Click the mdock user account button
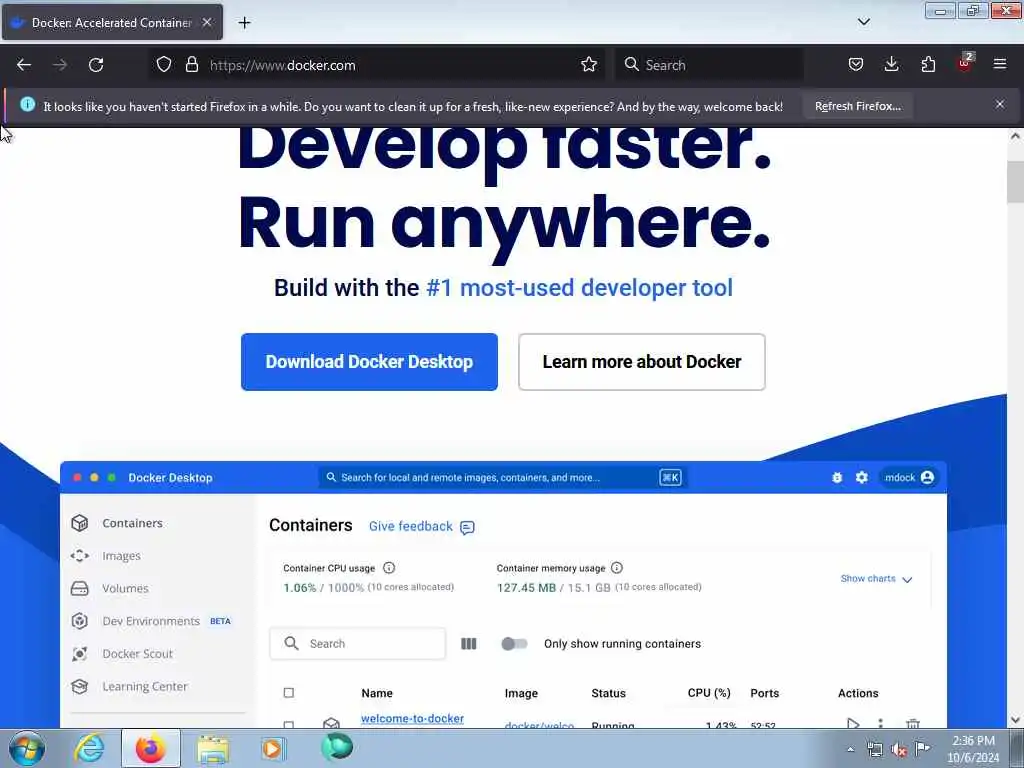The image size is (1024, 768). [909, 477]
